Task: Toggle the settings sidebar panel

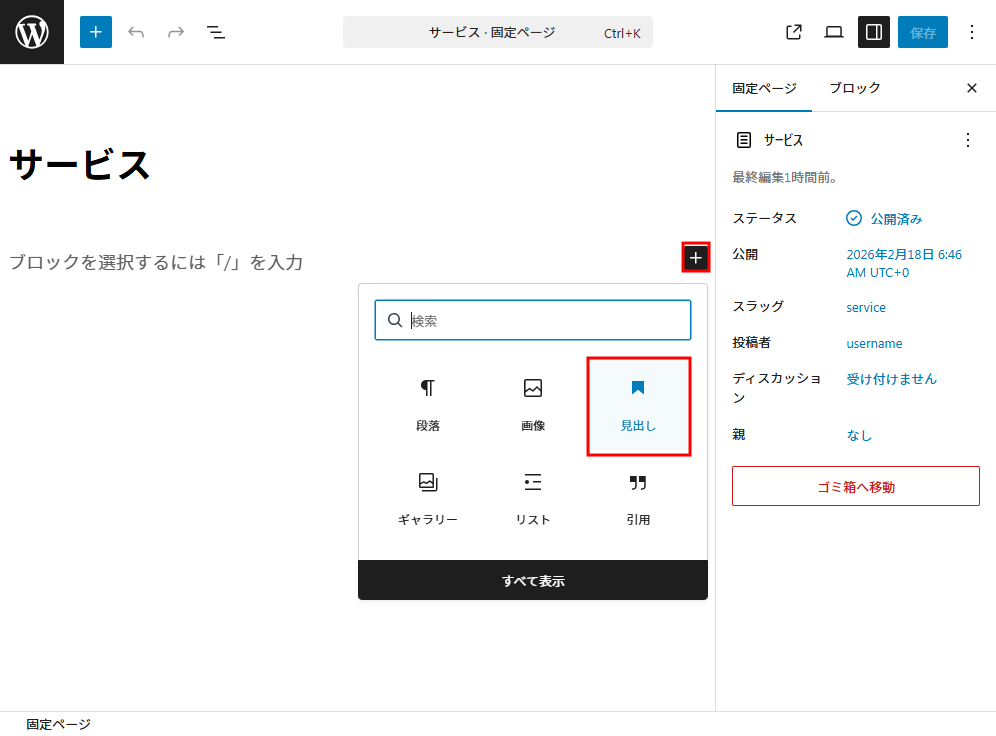Action: (874, 32)
